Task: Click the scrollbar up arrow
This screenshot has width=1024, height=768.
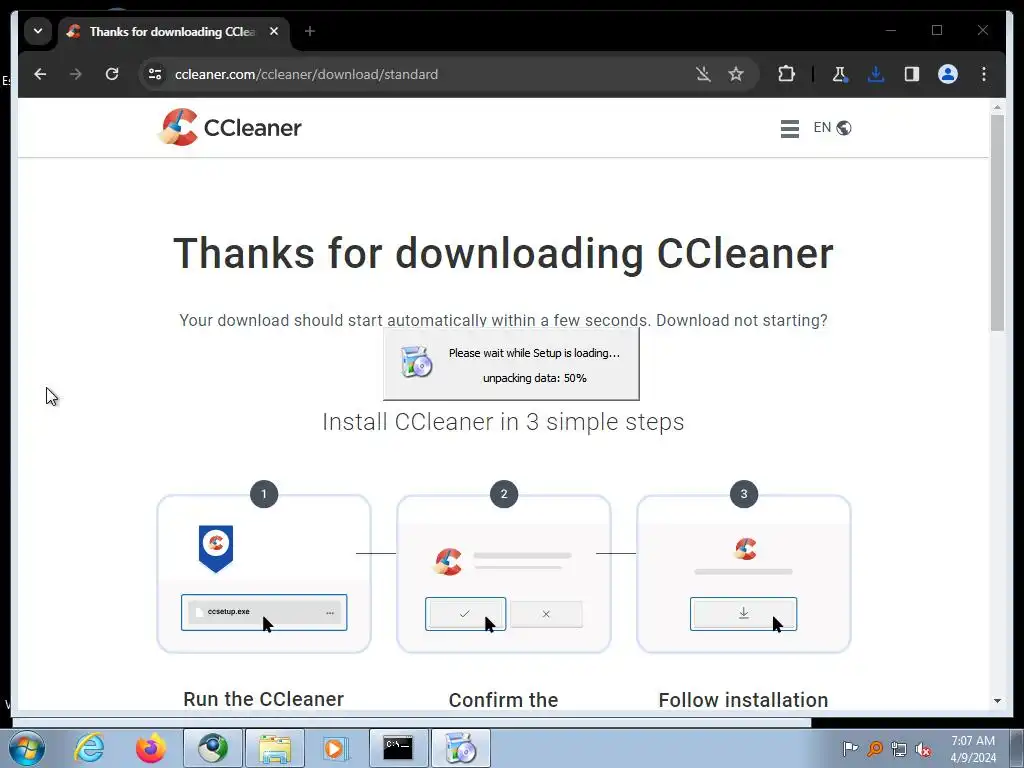Action: point(997,106)
